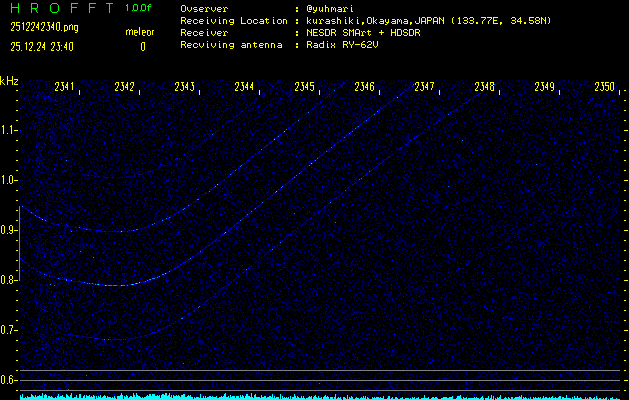Click the 0.6 frequency axis label
The height and width of the screenshot is (400, 629).
[x=9, y=380]
